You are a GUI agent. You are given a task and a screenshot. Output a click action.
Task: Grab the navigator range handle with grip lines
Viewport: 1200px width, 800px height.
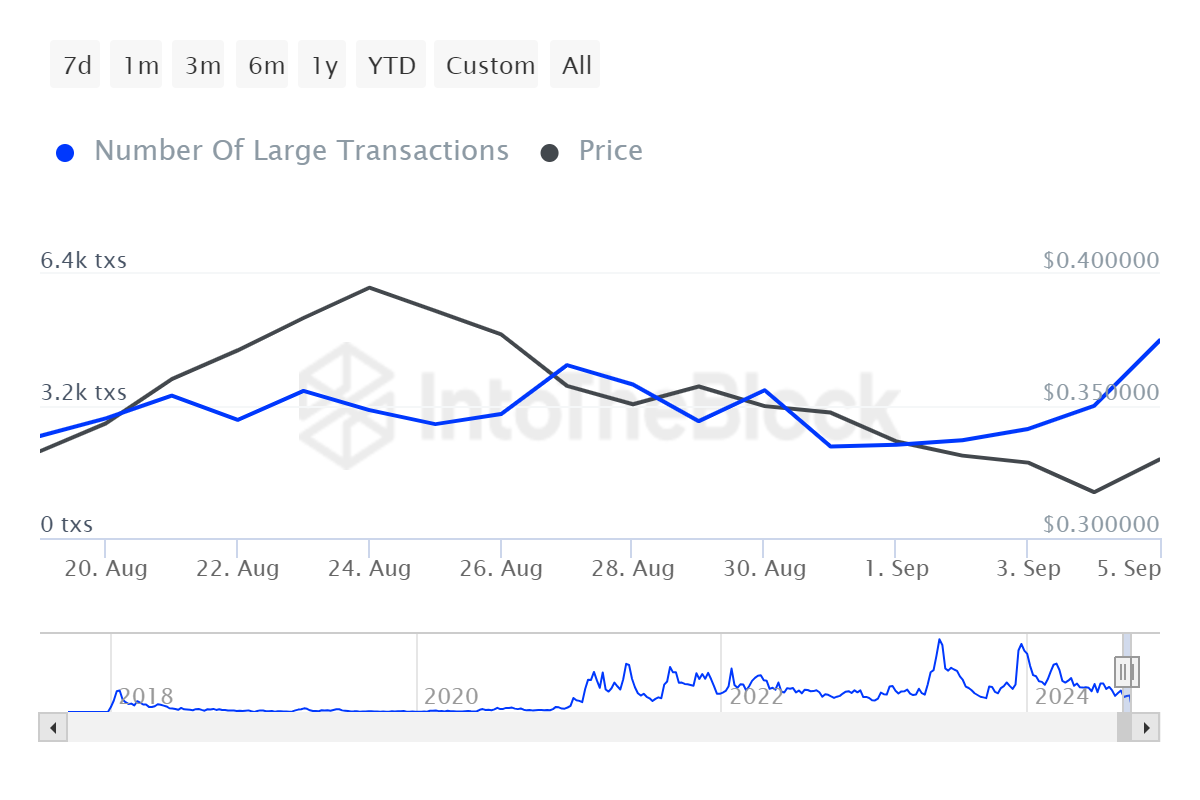pyautogui.click(x=1127, y=671)
